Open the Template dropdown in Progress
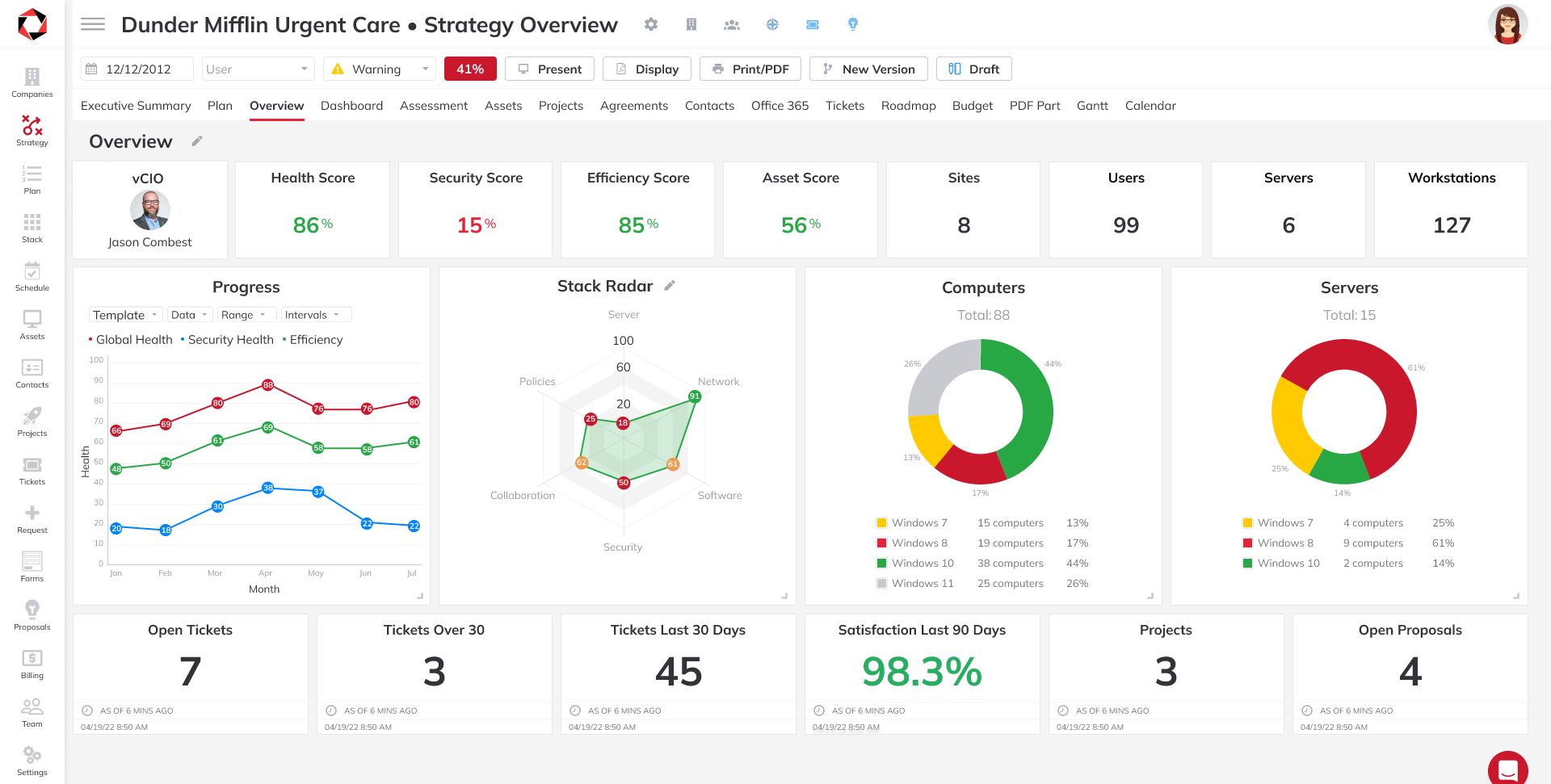Image resolution: width=1551 pixels, height=784 pixels. pos(125,315)
